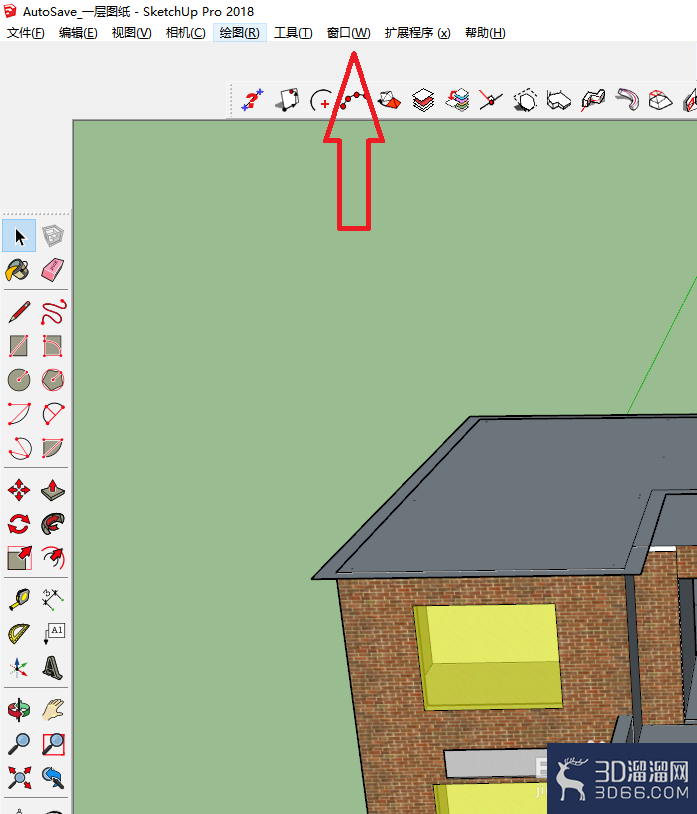Select the Push/Pull tool
This screenshot has height=814, width=697.
coord(53,490)
